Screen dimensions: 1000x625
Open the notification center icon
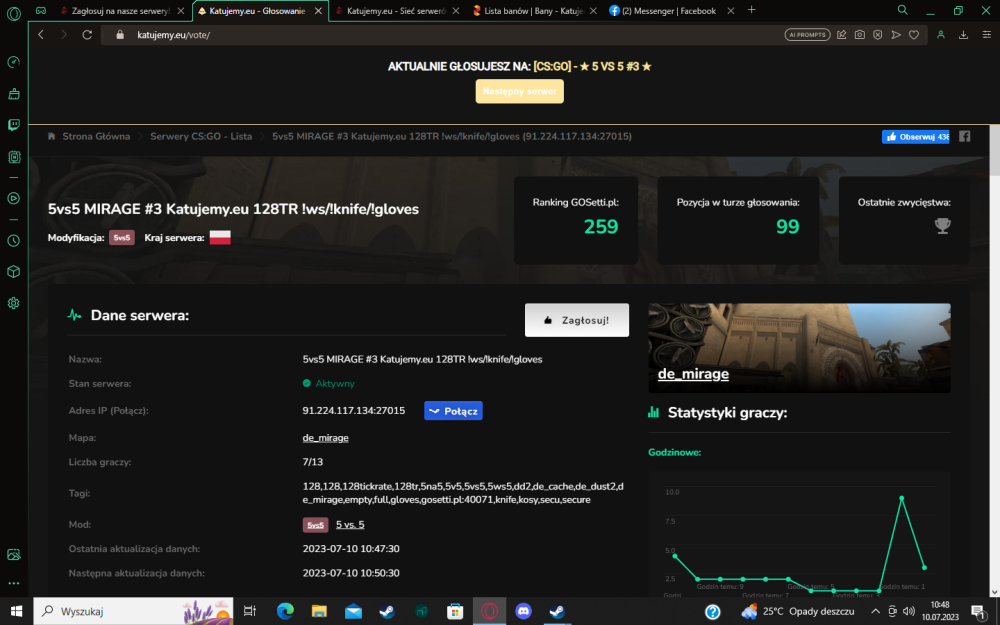coord(979,612)
